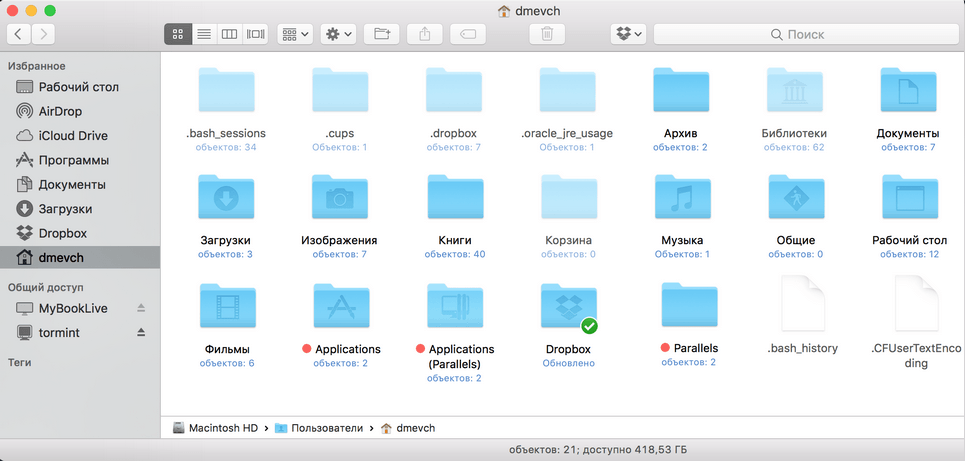Select Загрузки in the sidebar
Viewport: 965px width, 461px height.
[x=65, y=209]
